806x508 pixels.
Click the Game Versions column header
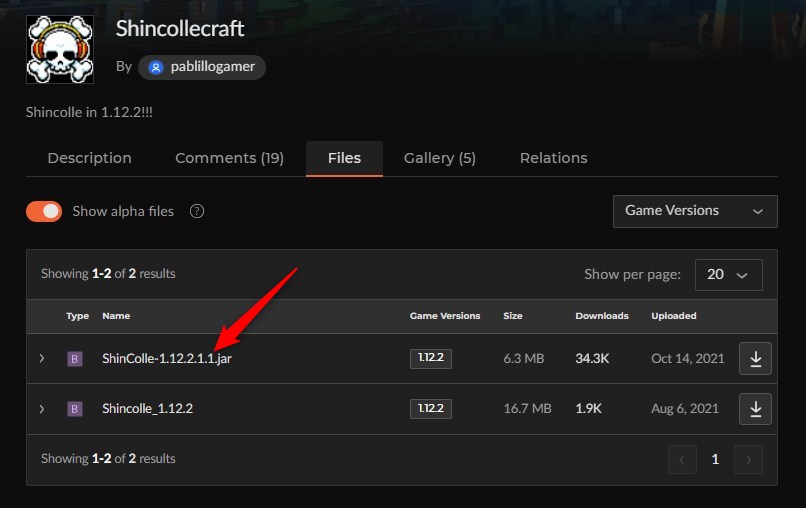(x=445, y=316)
